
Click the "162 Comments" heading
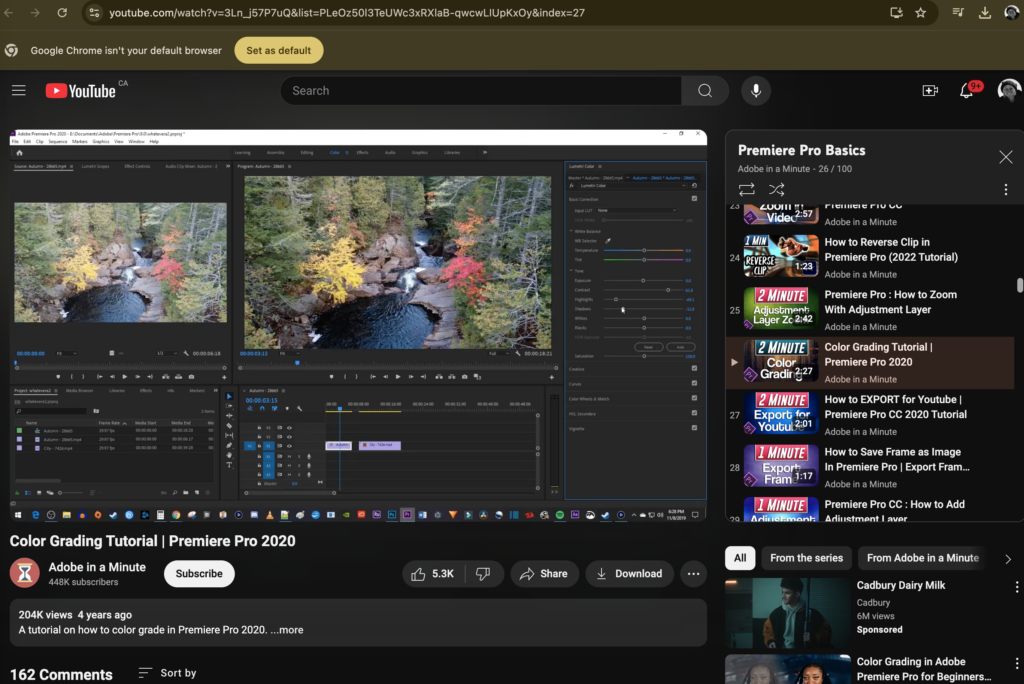coord(61,674)
